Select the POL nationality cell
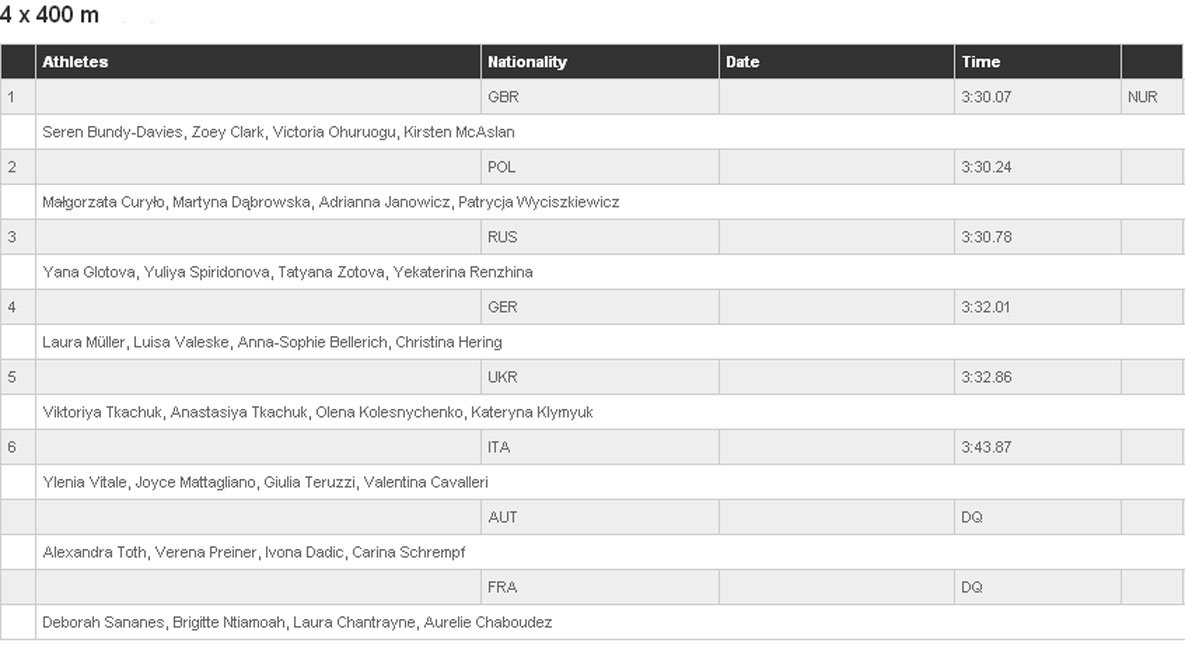Screen dimensions: 1185x650 [x=599, y=167]
